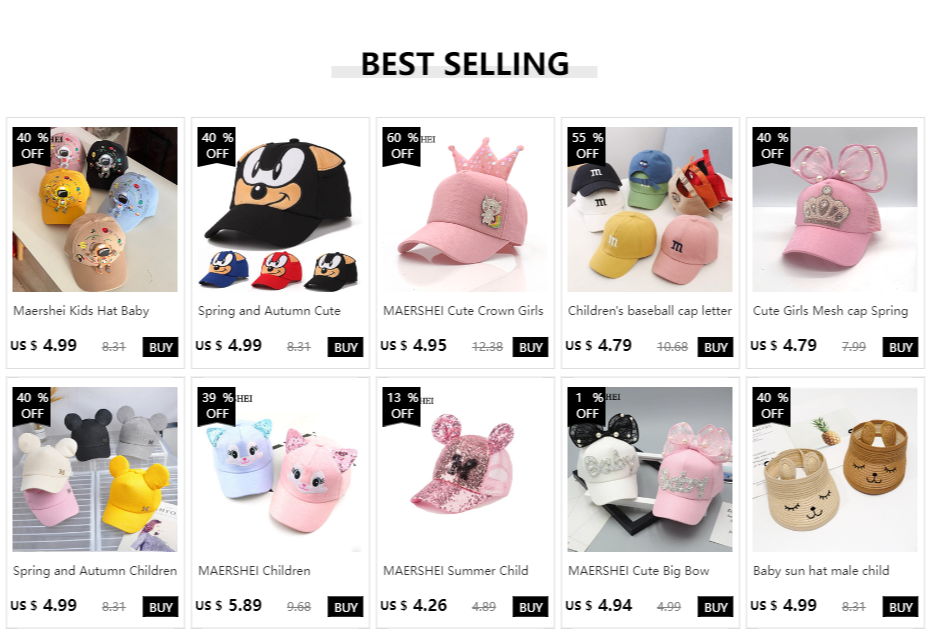Click 'MAERSHEI Cute Big Bow' product title
Screen dimensions: 932x639
pyautogui.click(x=639, y=571)
